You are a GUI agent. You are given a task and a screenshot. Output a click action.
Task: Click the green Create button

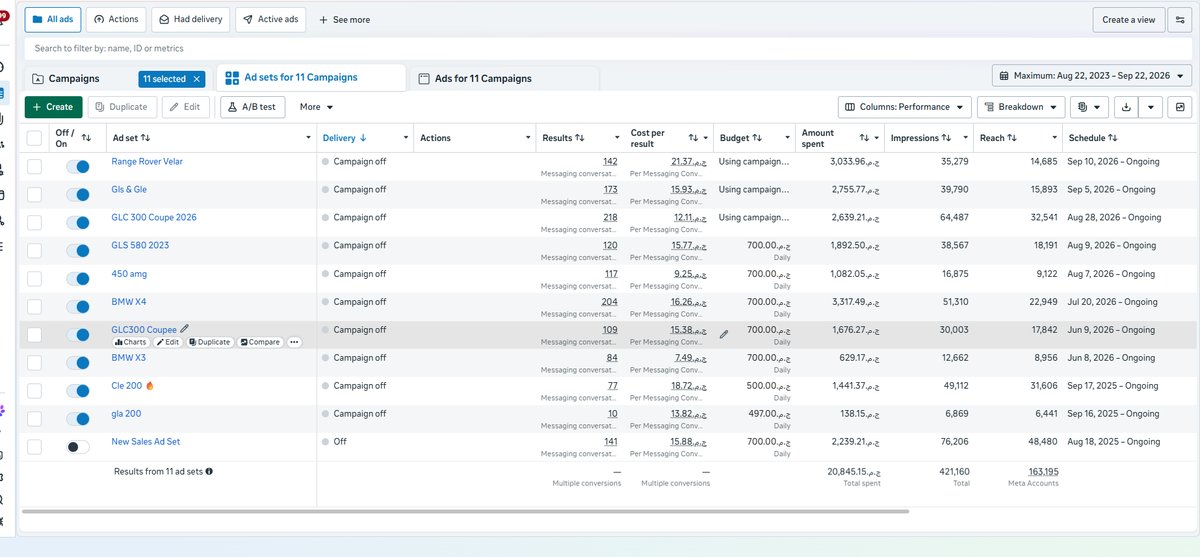coord(53,107)
